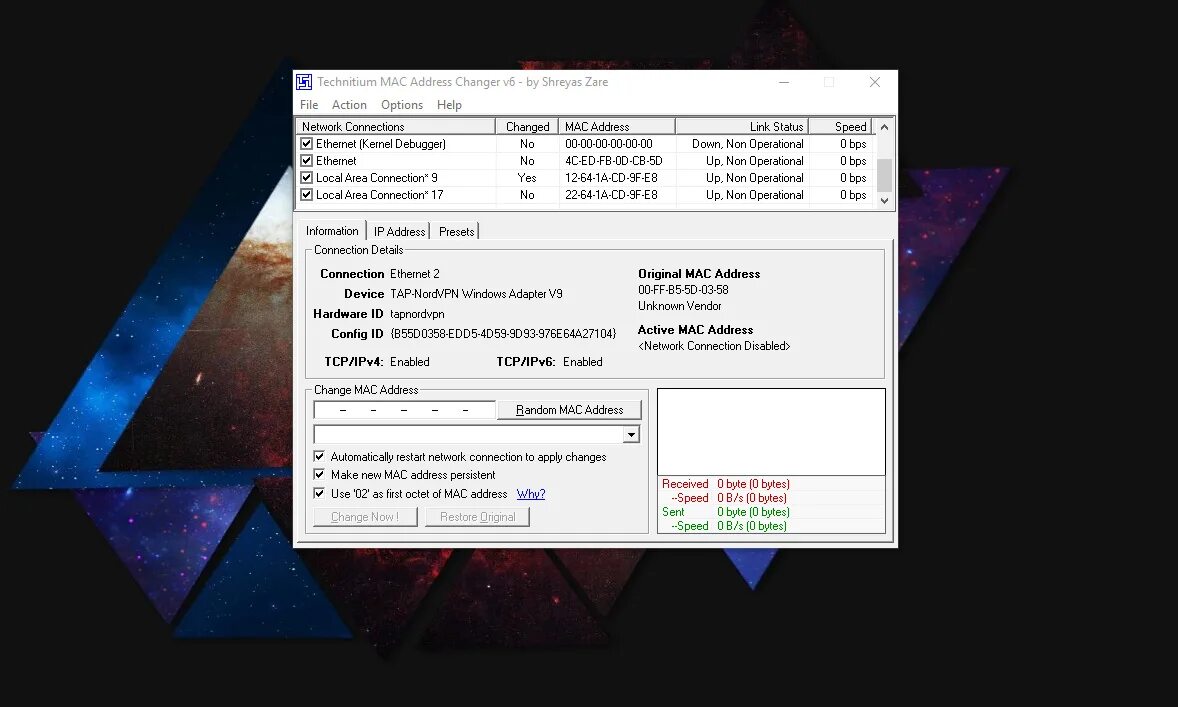Click the connections list scroll down arrow
Image resolution: width=1178 pixels, height=707 pixels.
[884, 201]
